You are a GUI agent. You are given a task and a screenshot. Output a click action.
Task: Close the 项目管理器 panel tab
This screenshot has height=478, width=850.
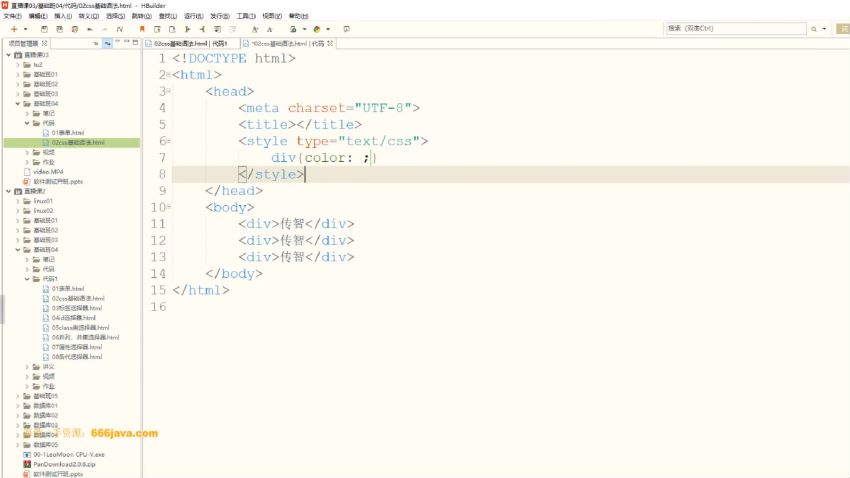(44, 43)
